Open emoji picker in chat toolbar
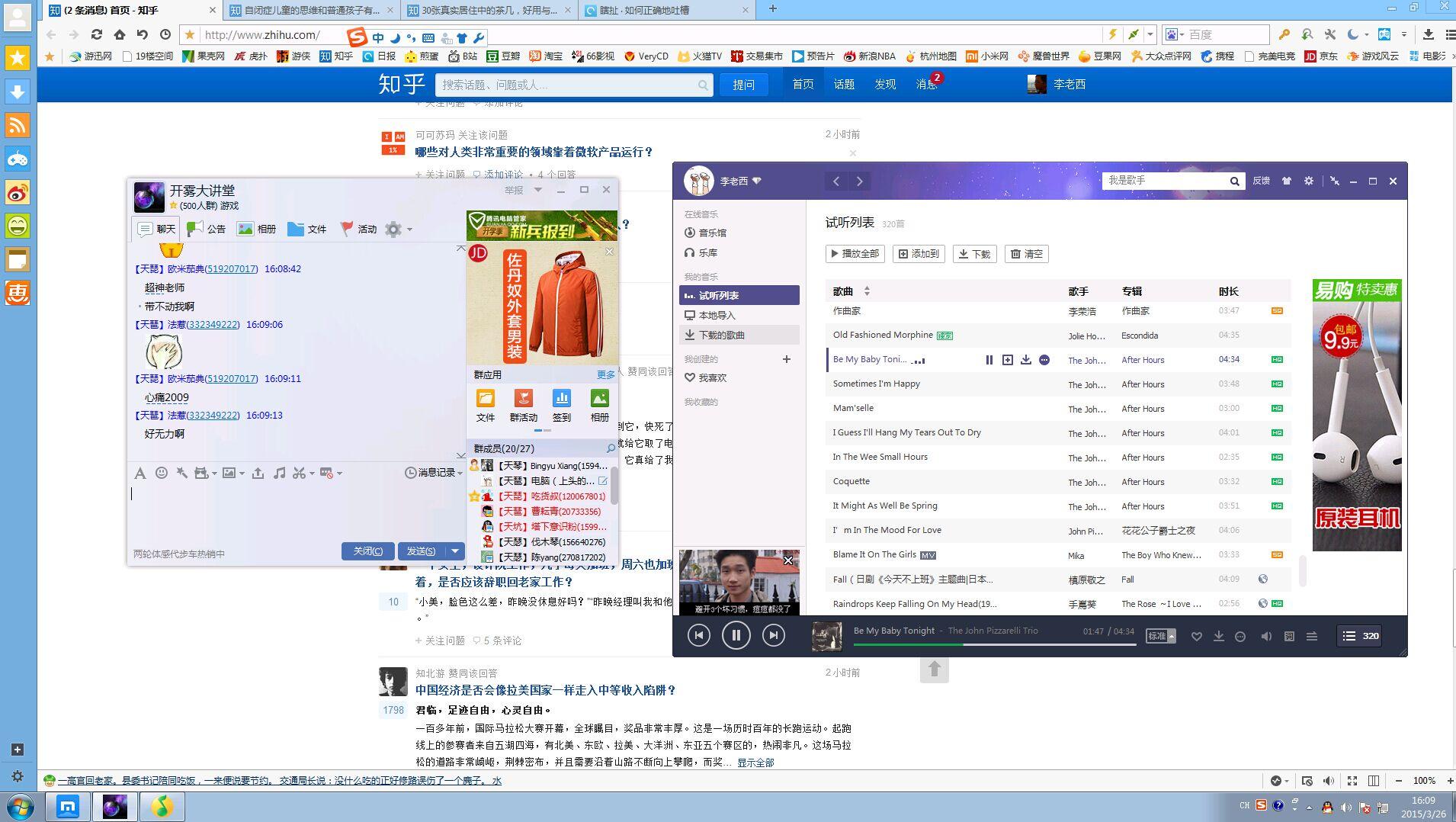 point(161,474)
